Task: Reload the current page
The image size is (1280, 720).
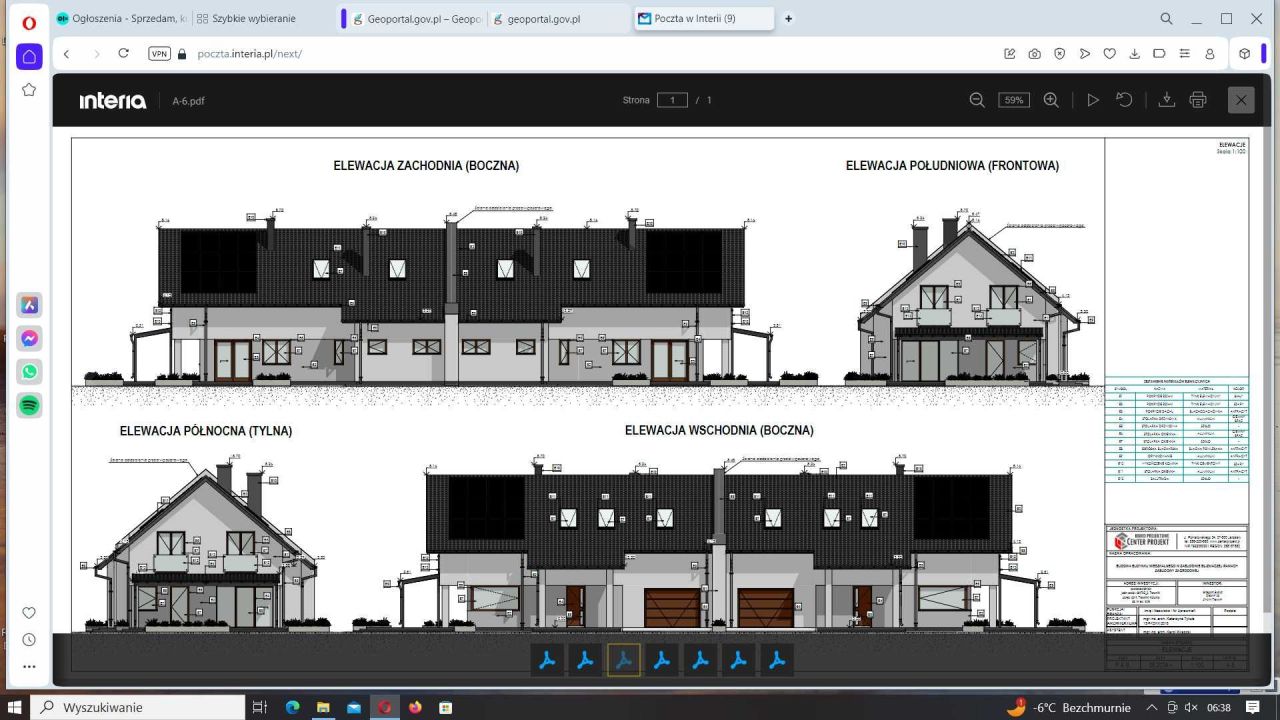Action: point(123,54)
